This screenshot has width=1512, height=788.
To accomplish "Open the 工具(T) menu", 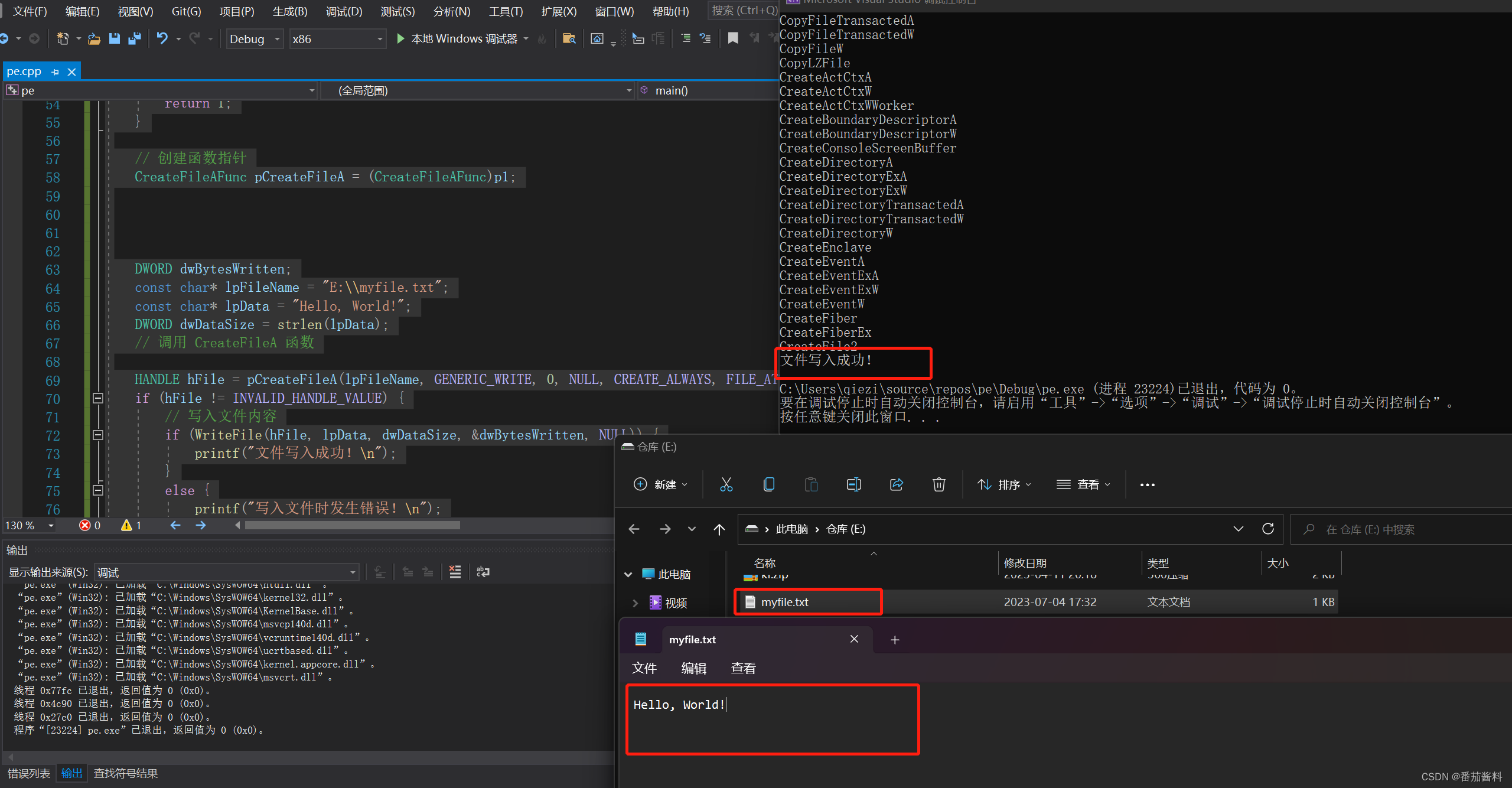I will [506, 11].
